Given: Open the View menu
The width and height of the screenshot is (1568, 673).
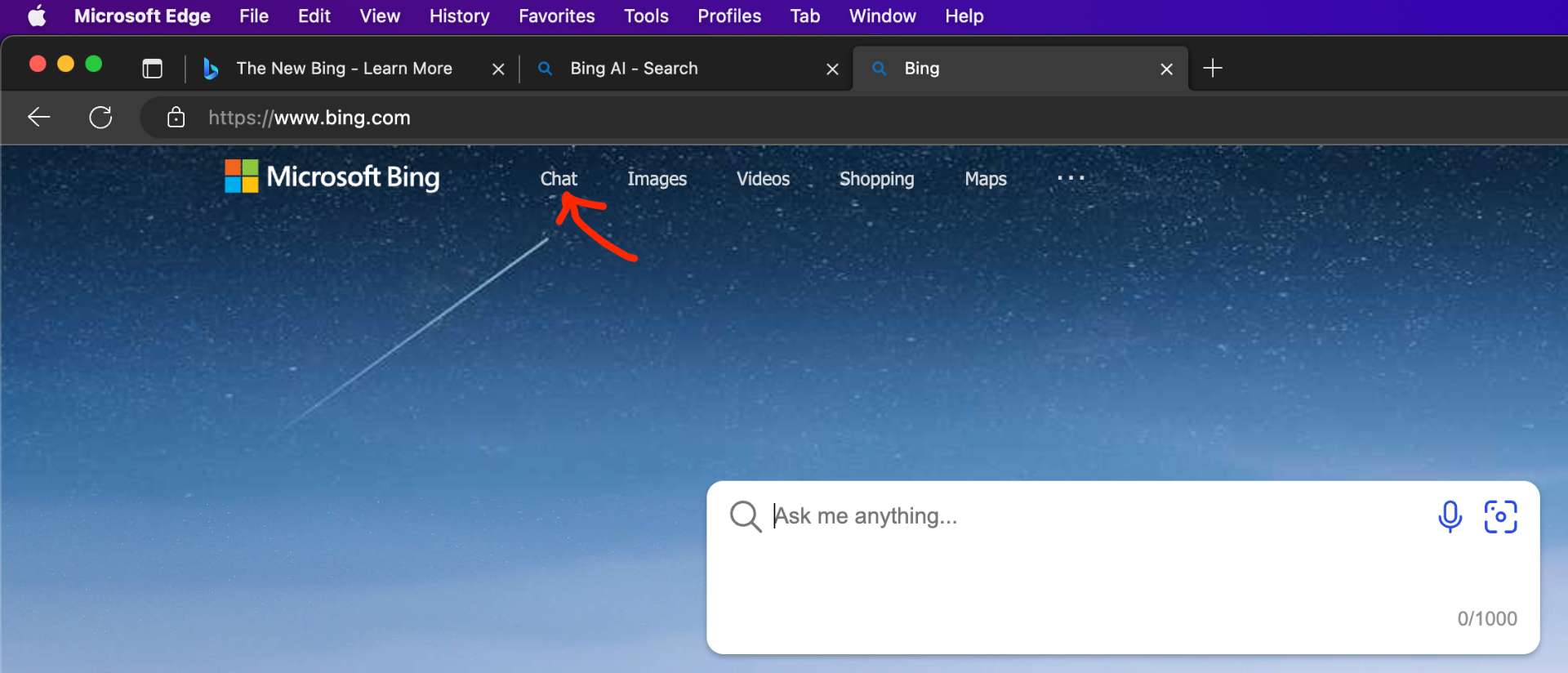Looking at the screenshot, I should [x=380, y=16].
